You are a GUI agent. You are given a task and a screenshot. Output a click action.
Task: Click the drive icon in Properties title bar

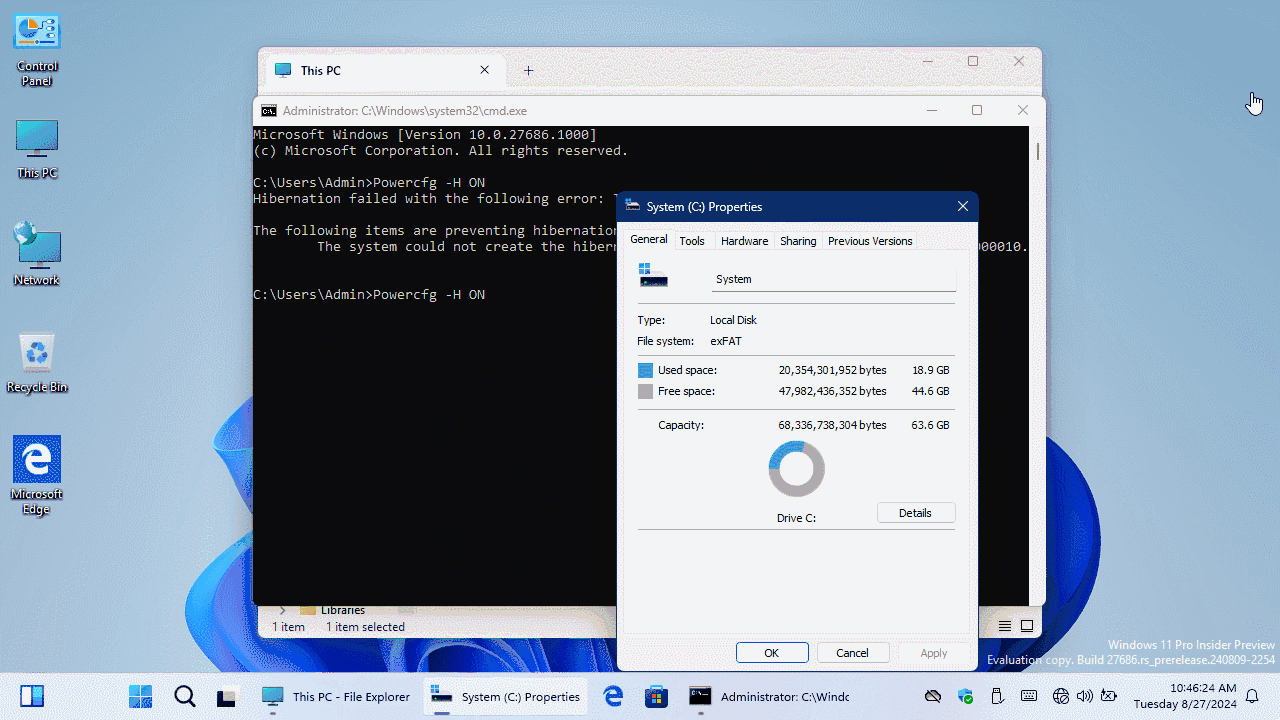coord(632,206)
